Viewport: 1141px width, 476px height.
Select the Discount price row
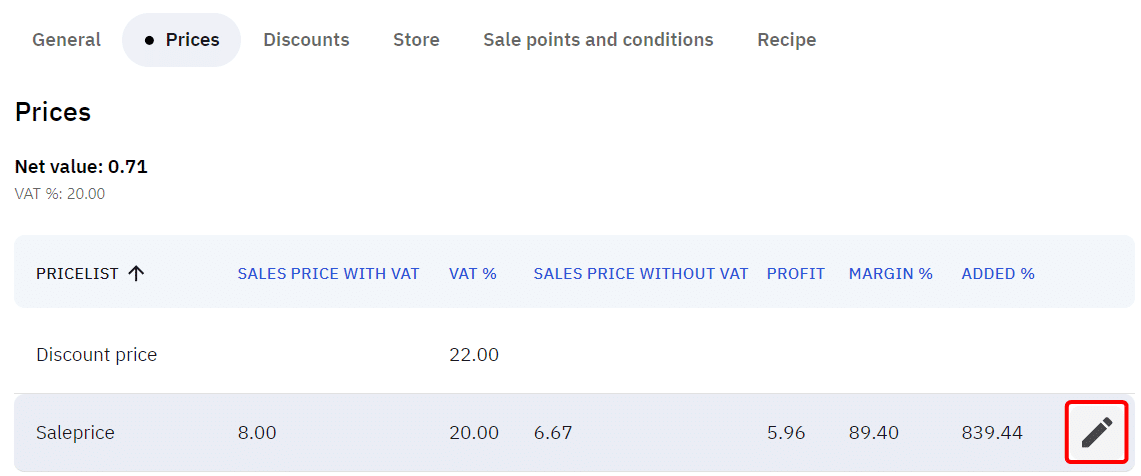coord(96,354)
